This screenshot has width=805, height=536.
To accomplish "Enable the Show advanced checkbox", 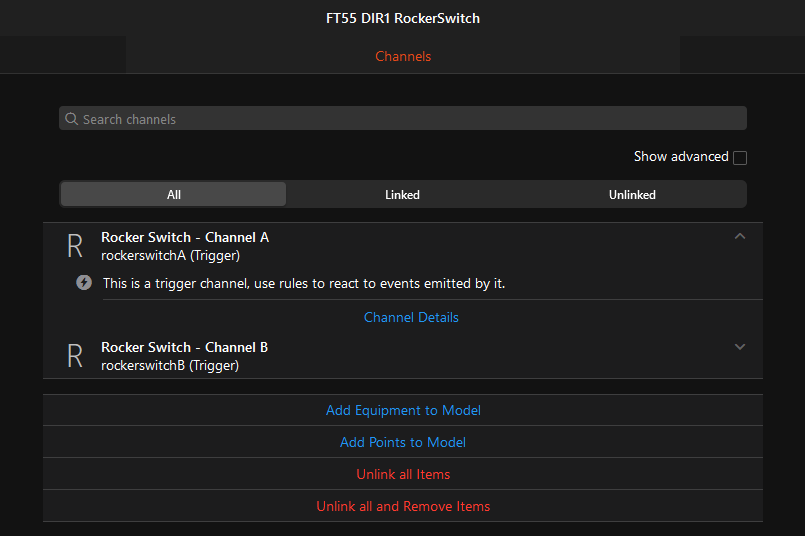I will (x=740, y=157).
